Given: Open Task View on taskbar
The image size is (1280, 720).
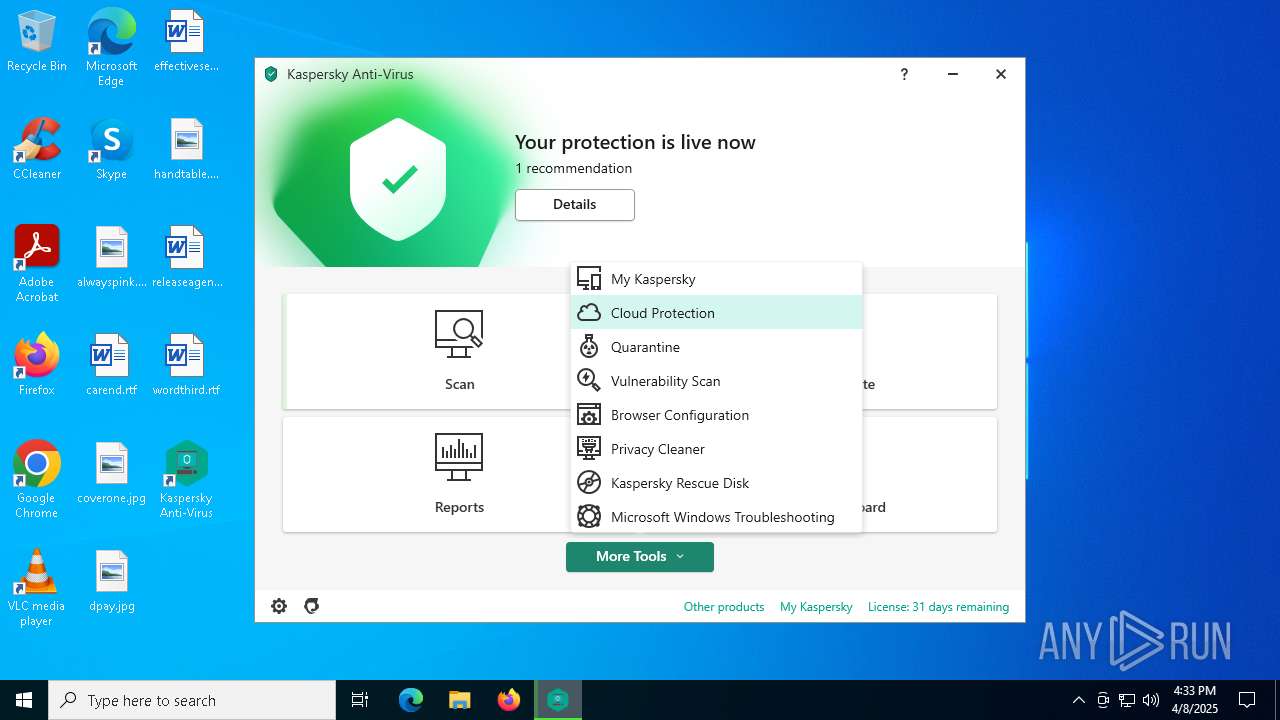Looking at the screenshot, I should pos(360,700).
